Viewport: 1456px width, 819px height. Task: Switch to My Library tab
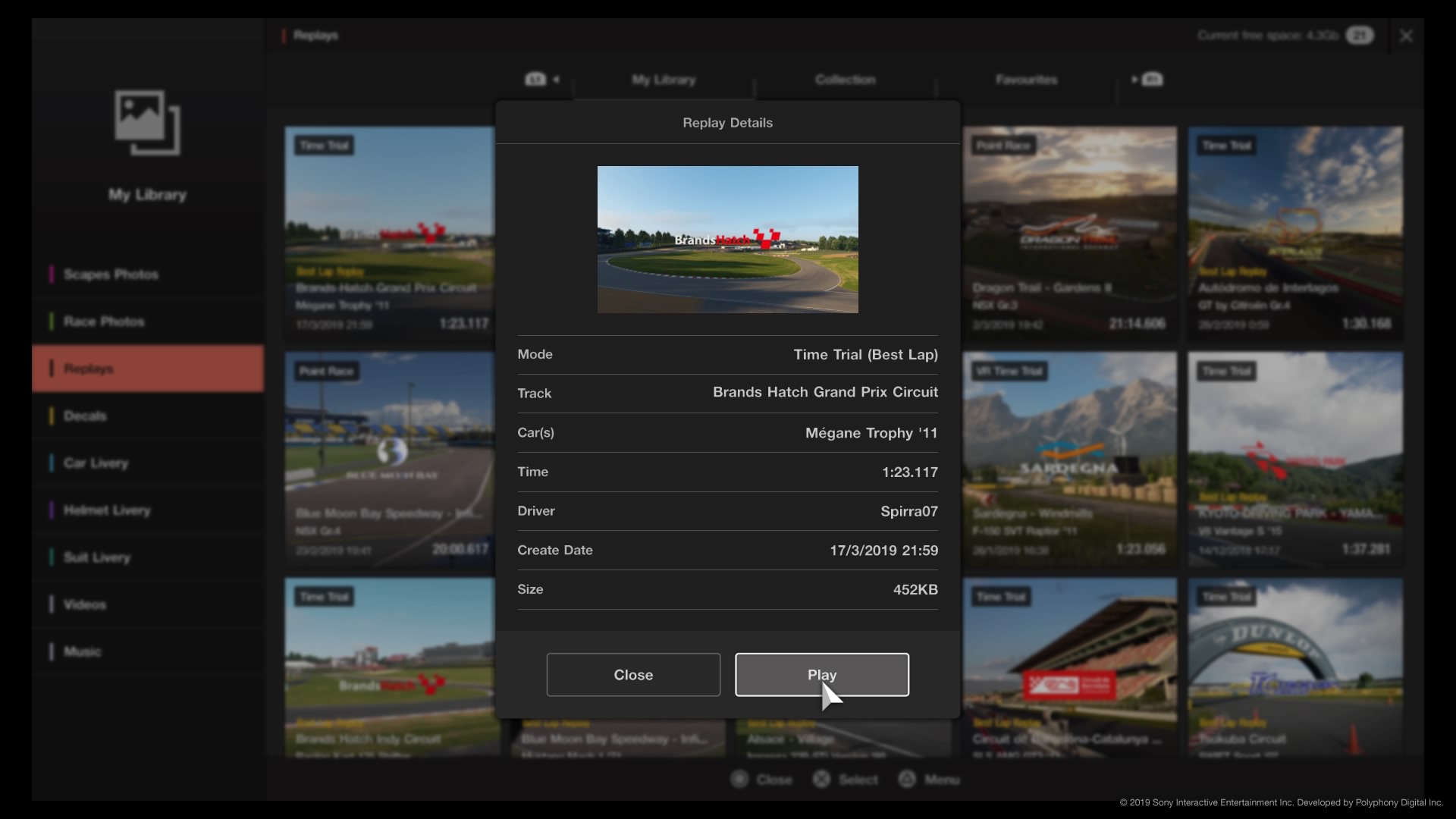click(664, 79)
